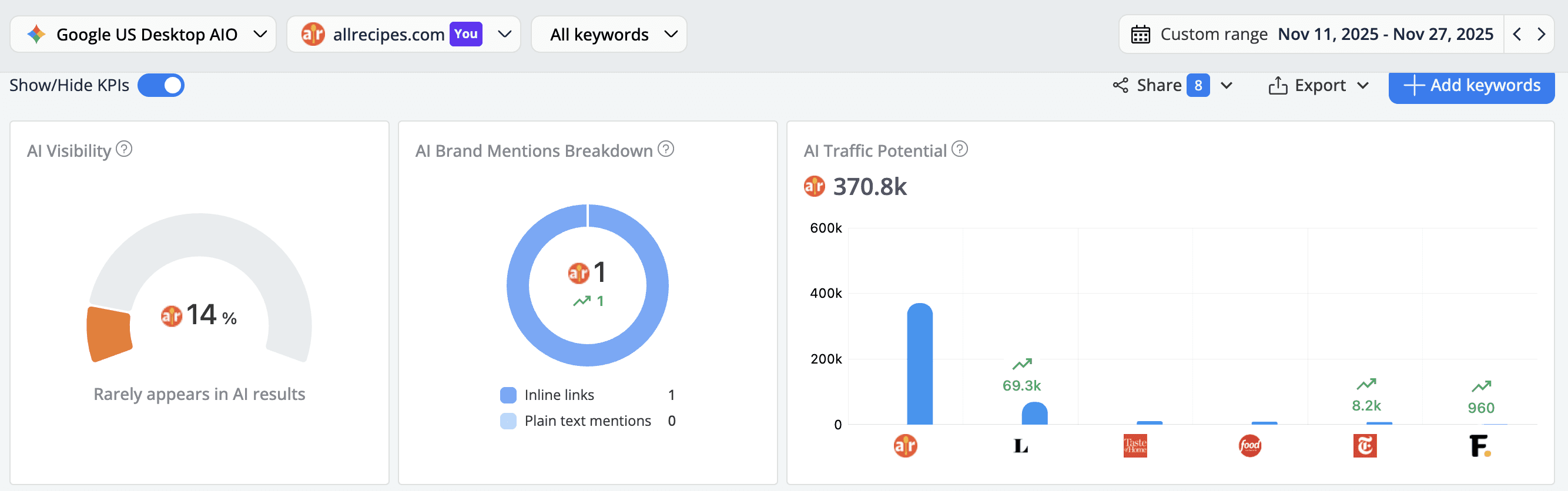
Task: Click the allrecipes logo inside donut chart
Action: pyautogui.click(x=578, y=273)
